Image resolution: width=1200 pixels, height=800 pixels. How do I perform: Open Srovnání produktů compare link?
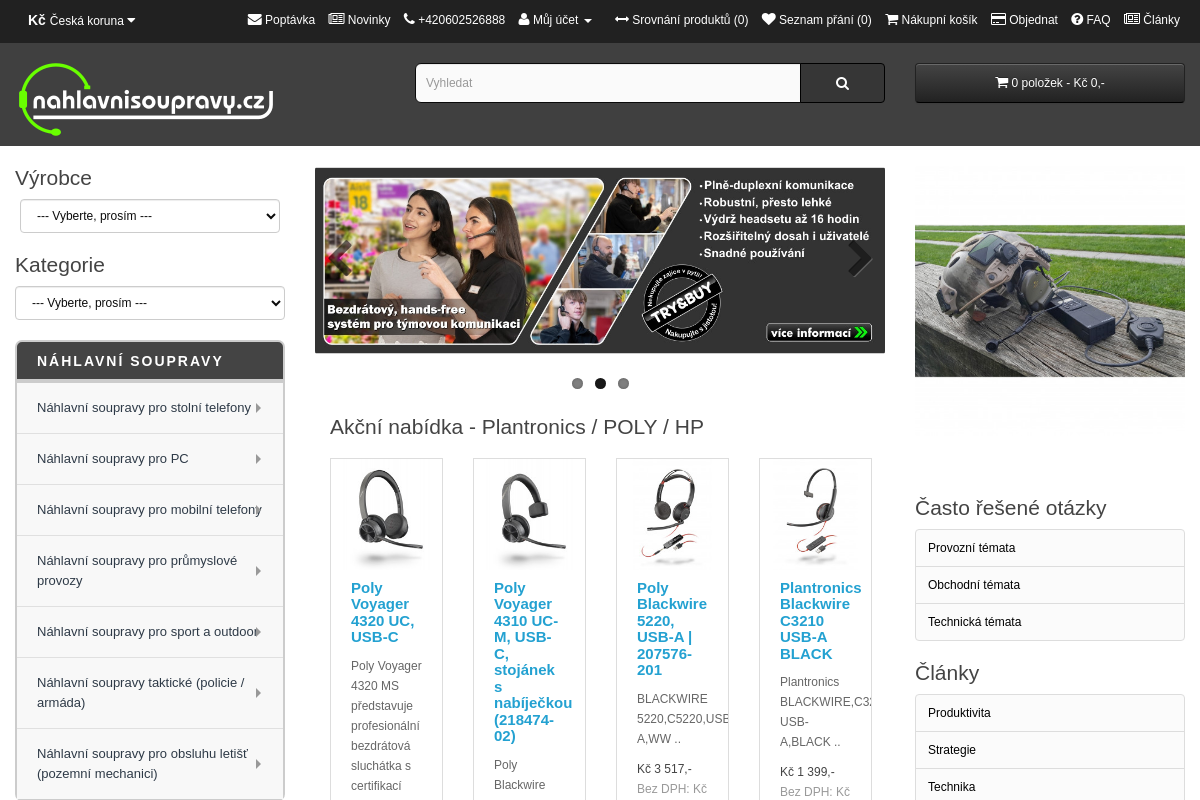pyautogui.click(x=681, y=20)
